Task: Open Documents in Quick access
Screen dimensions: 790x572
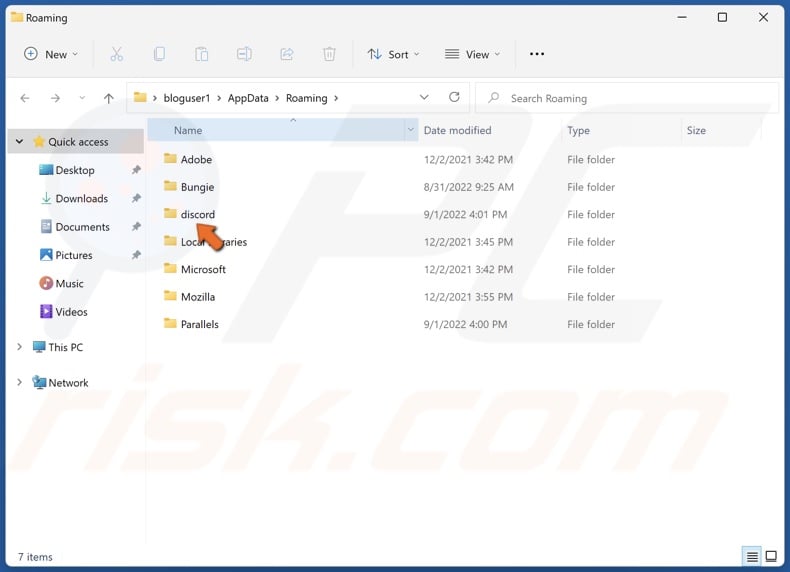Action: [82, 227]
